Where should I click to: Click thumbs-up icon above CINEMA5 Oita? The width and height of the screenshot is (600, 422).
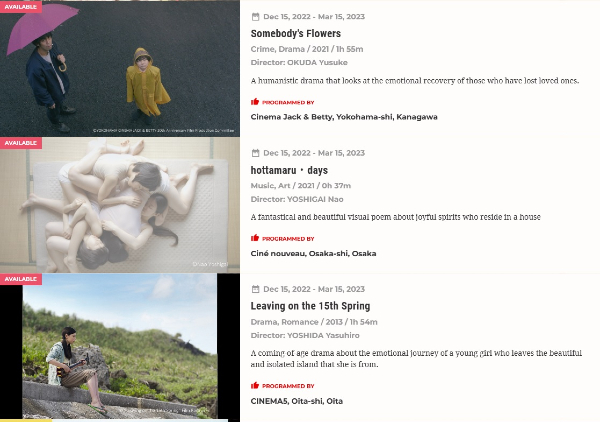click(255, 385)
